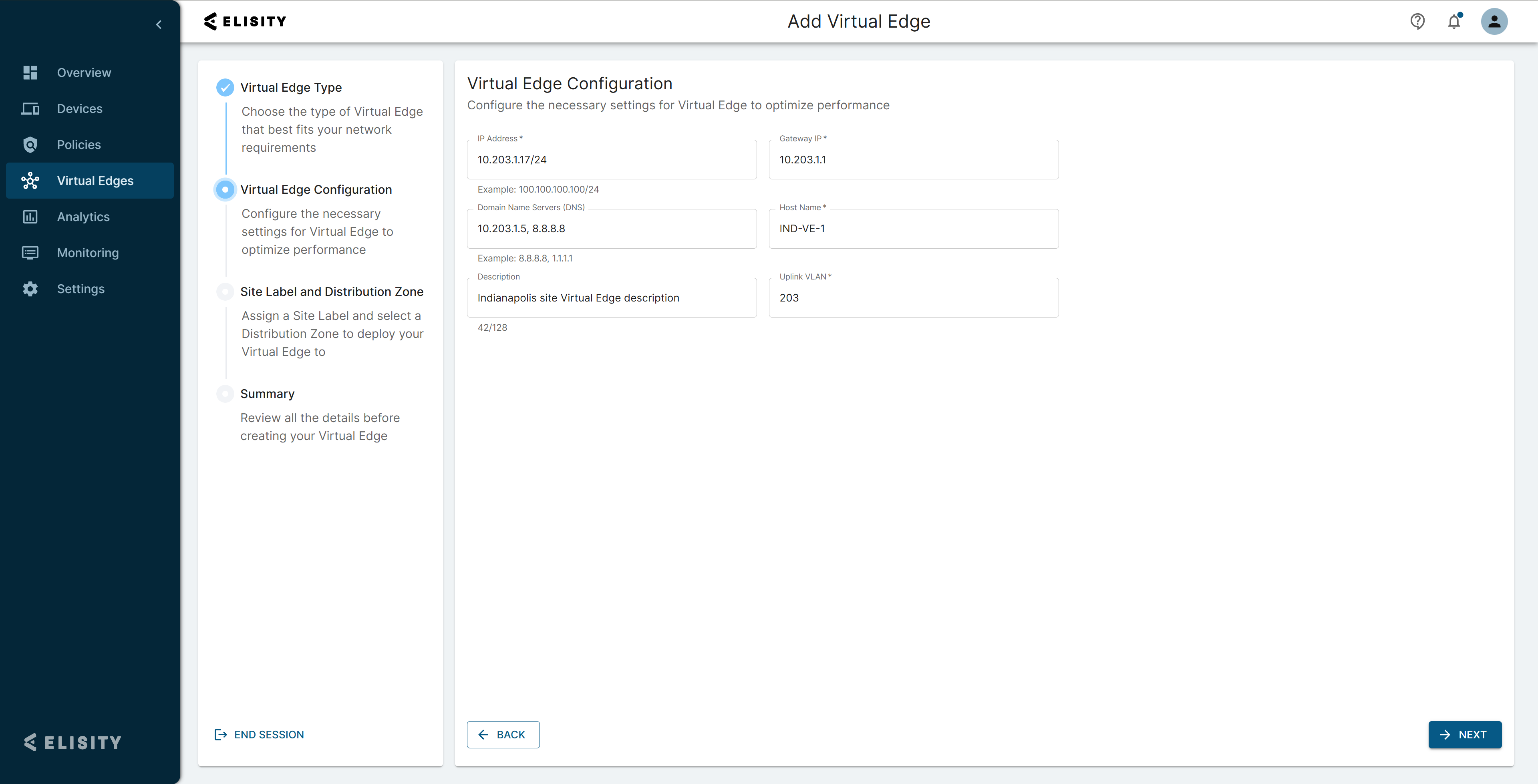This screenshot has width=1538, height=784.
Task: Focus the Host Name field
Action: [914, 229]
